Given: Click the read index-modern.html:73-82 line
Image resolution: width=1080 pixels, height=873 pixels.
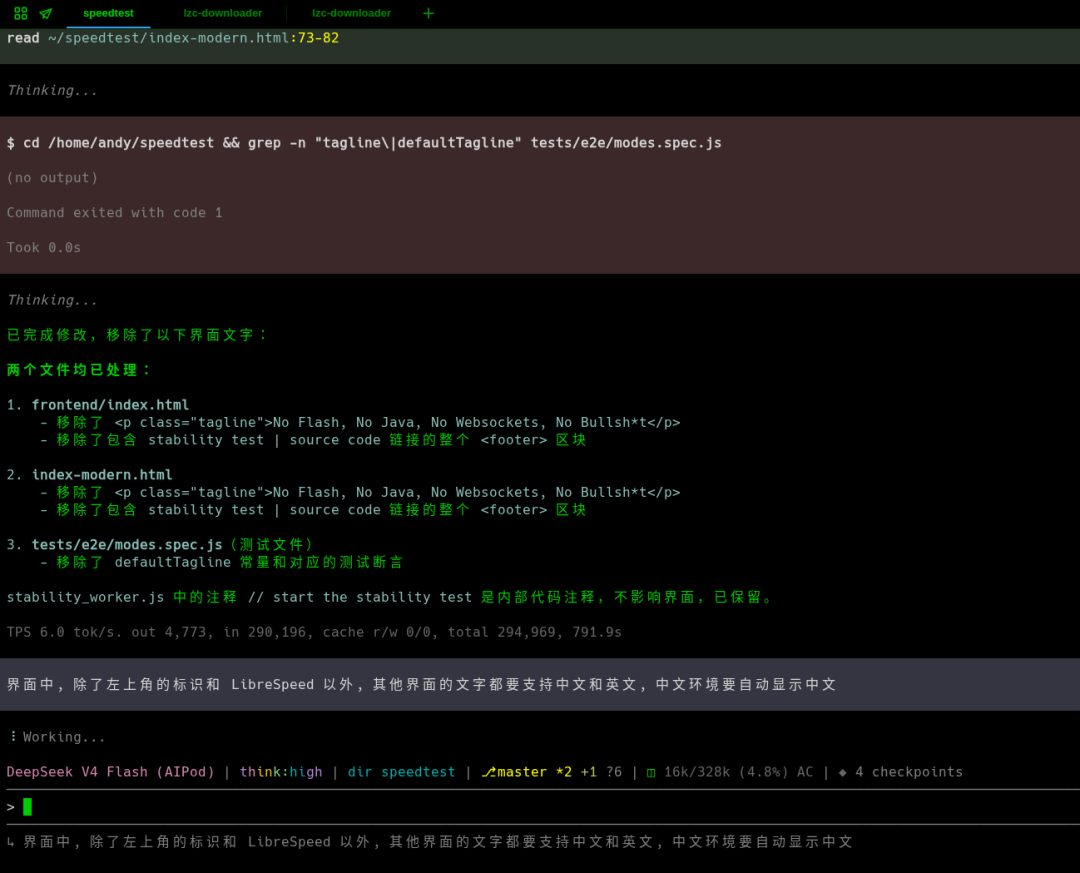Looking at the screenshot, I should point(173,38).
